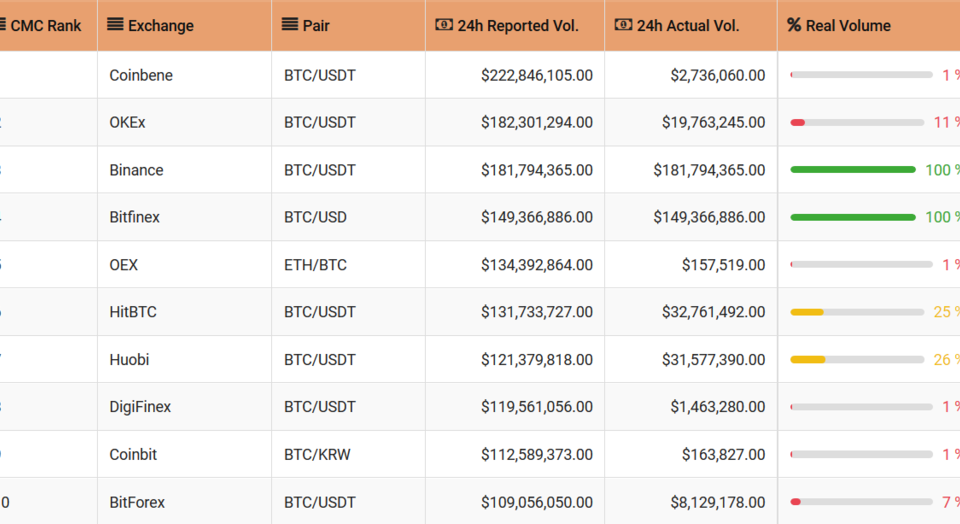Click actual volume $19,763,245.00
The width and height of the screenshot is (960, 524).
coord(713,122)
